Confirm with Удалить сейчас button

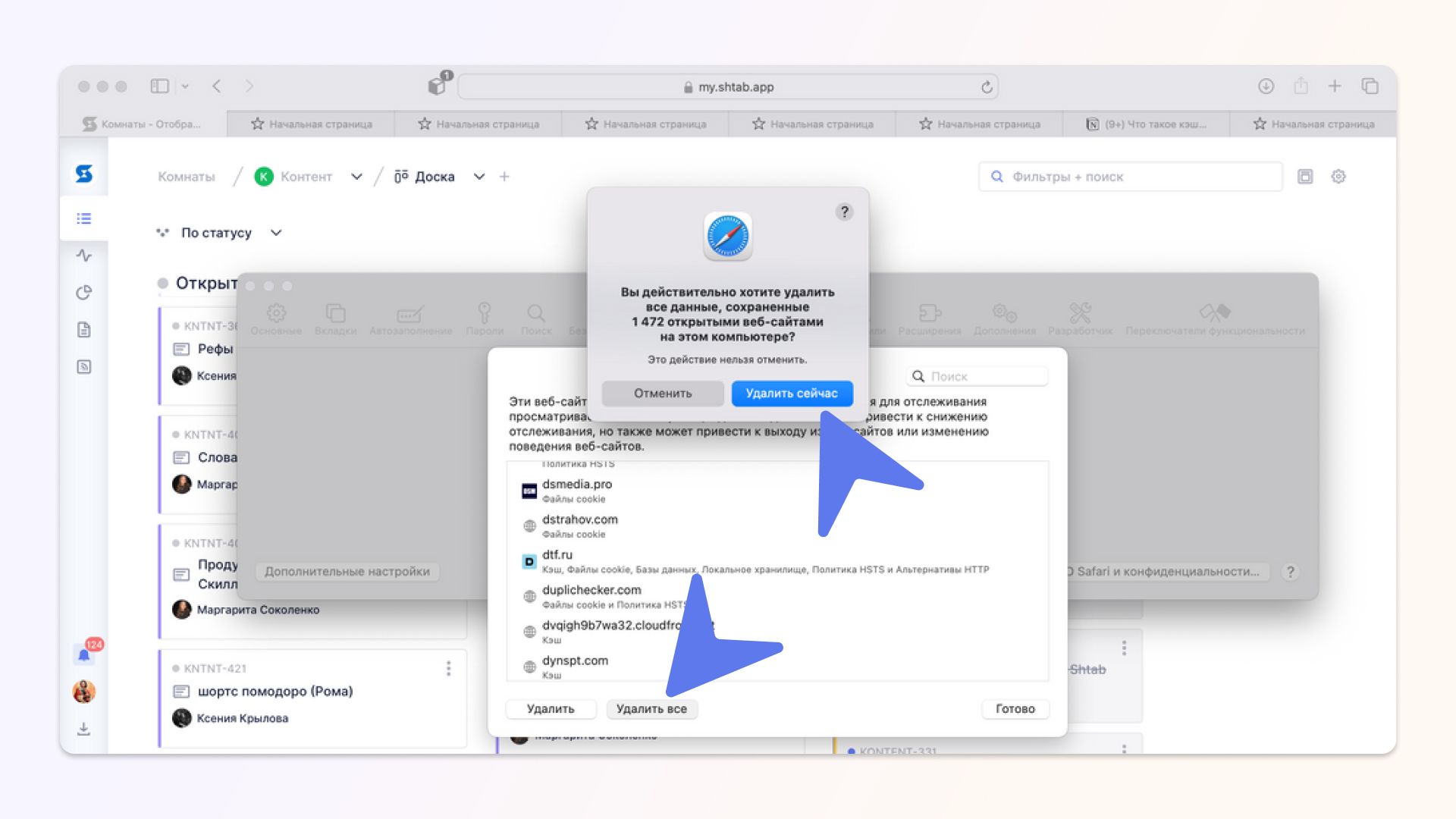point(792,393)
